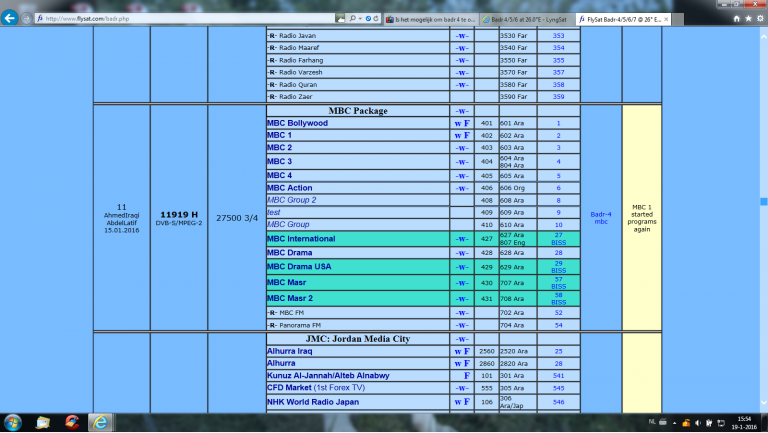768x433 pixels.
Task: Open MBC Bollywood channel link
Action: pos(297,123)
